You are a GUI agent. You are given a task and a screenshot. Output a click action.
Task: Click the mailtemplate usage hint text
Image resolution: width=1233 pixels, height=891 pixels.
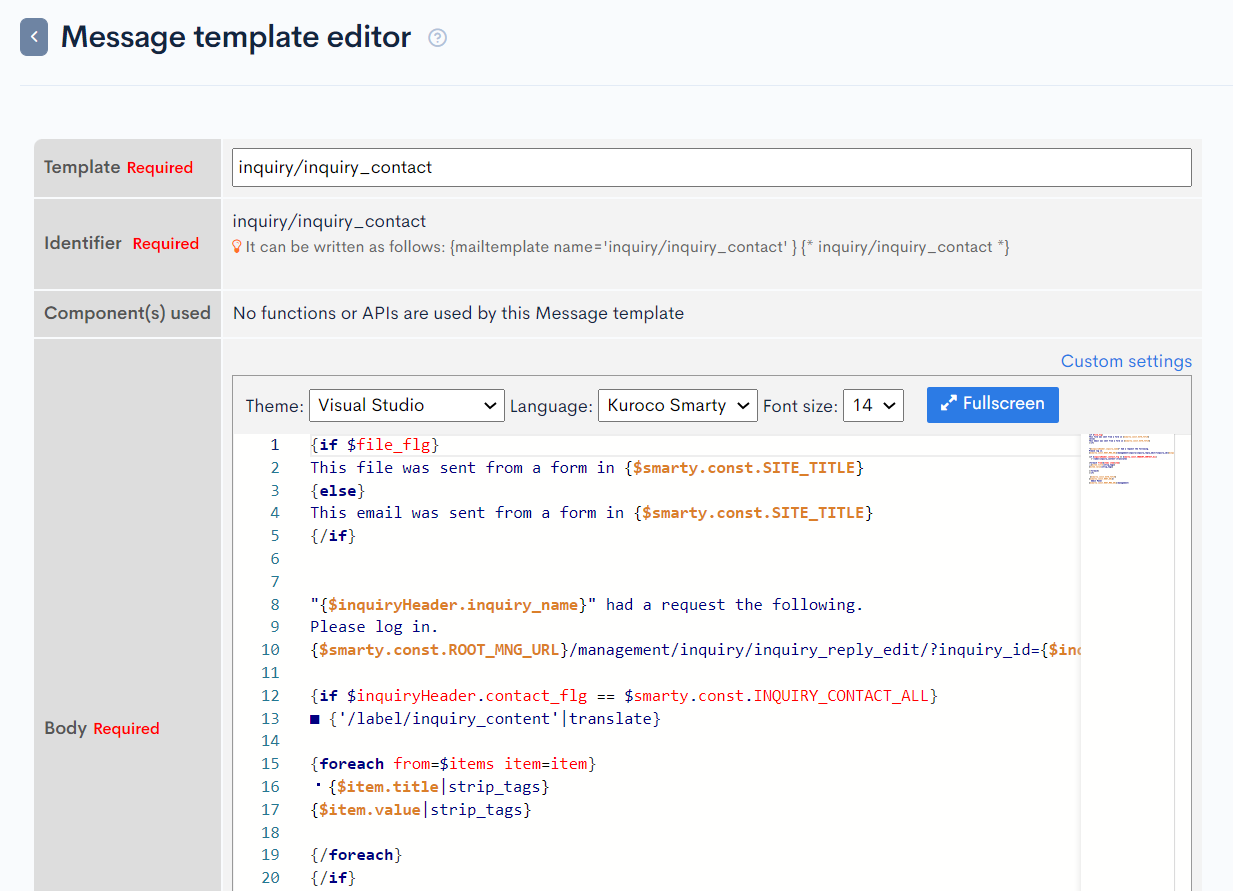pos(628,246)
